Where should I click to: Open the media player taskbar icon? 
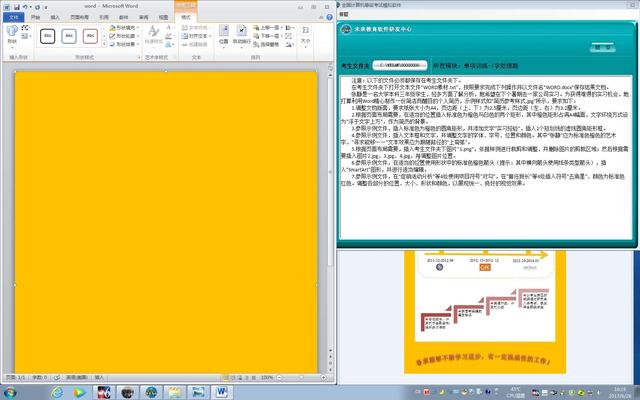pyautogui.click(x=80, y=393)
